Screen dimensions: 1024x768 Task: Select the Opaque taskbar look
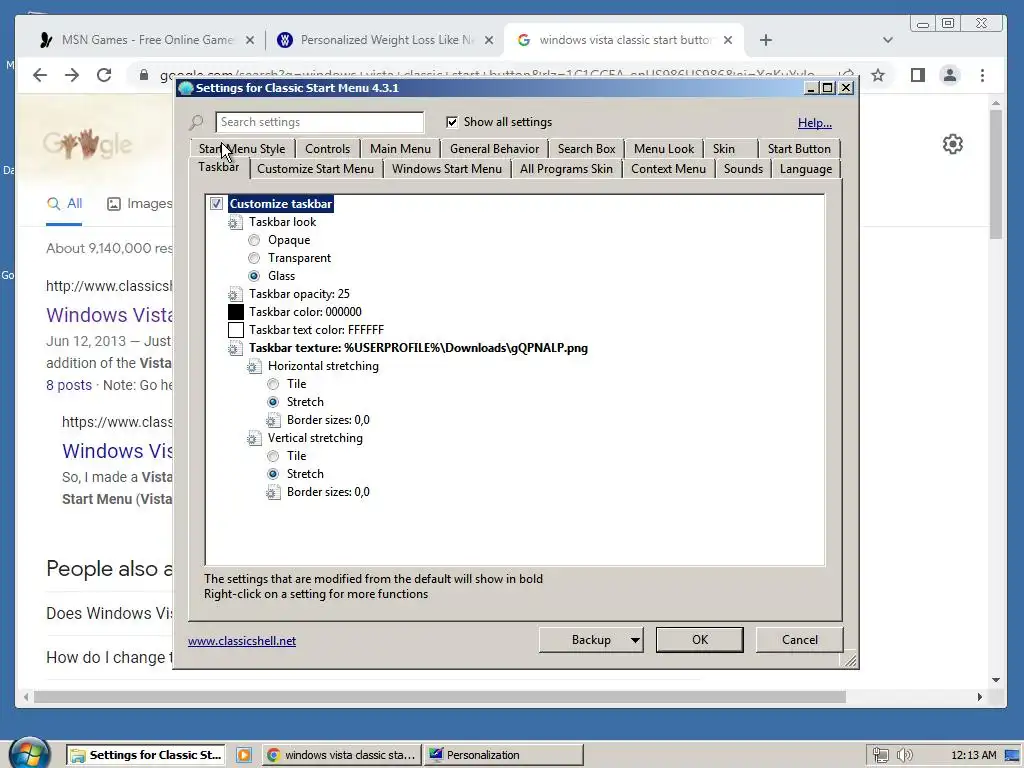tap(254, 240)
